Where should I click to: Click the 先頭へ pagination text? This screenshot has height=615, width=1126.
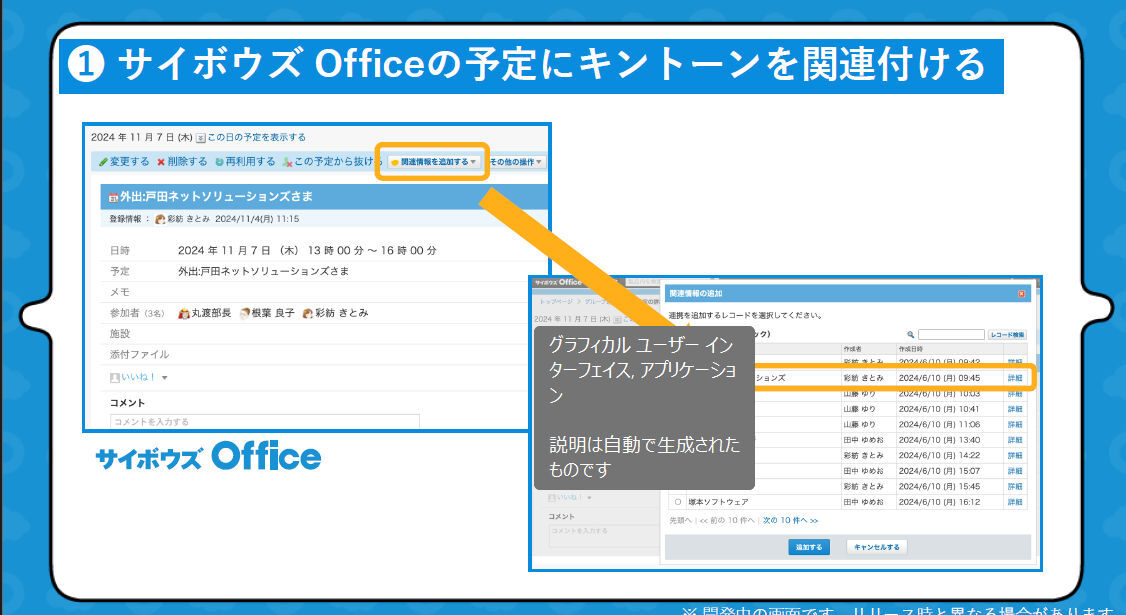tap(680, 520)
